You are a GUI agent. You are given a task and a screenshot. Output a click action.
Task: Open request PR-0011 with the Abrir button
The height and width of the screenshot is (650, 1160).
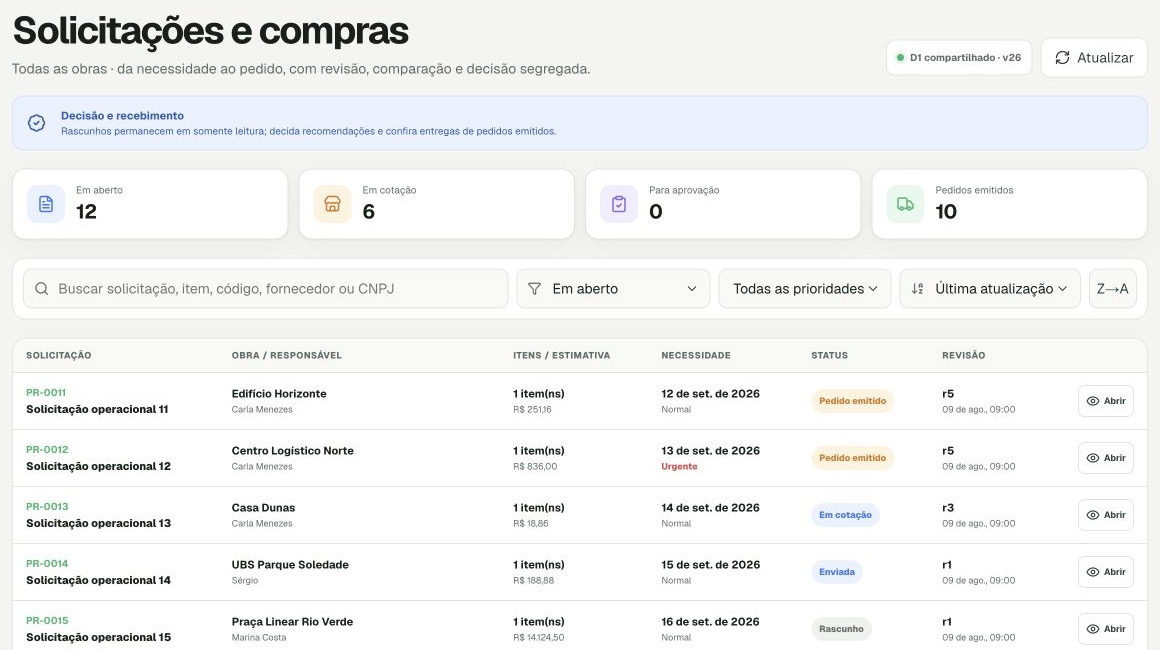click(x=1105, y=401)
